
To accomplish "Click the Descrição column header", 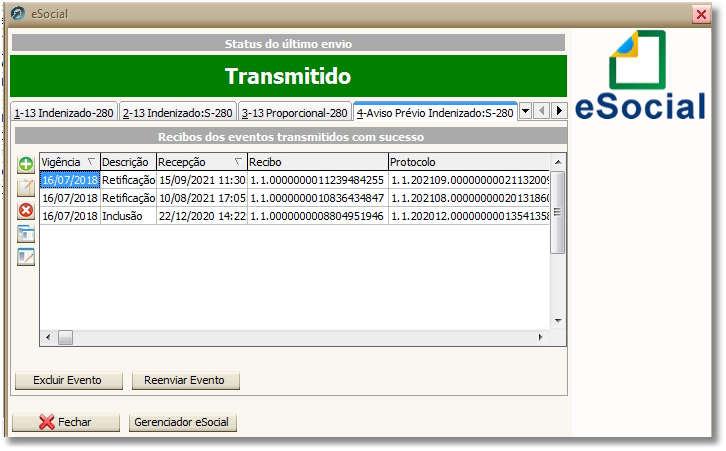I will click(128, 162).
